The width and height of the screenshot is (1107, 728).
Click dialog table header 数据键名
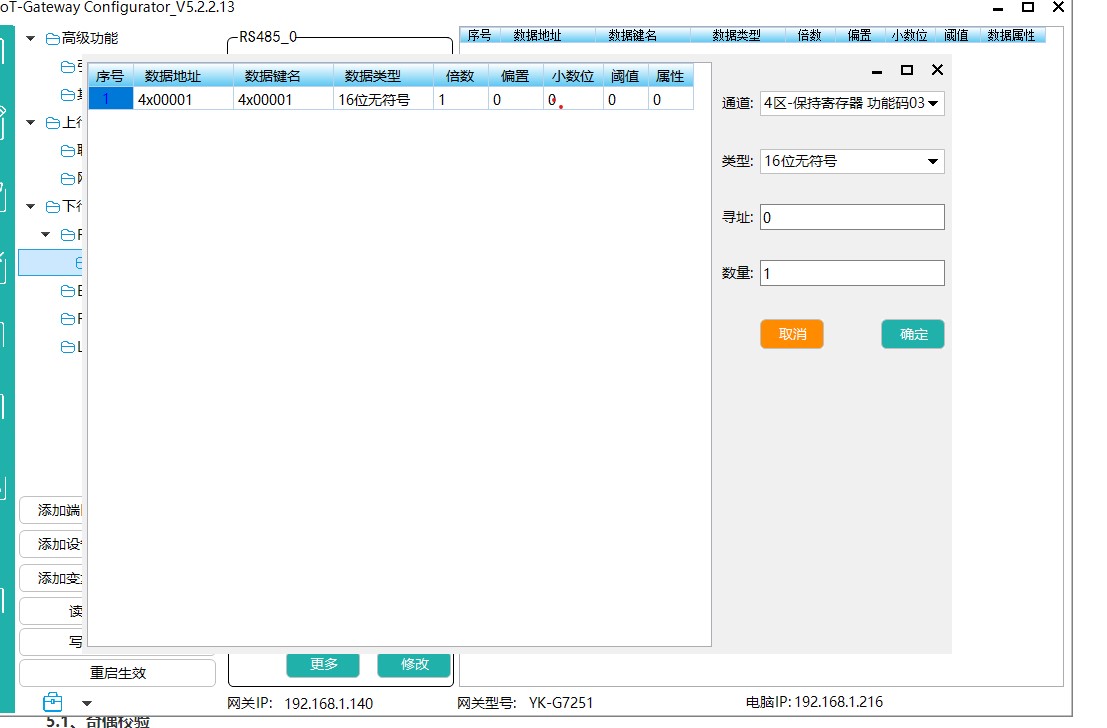[x=283, y=76]
